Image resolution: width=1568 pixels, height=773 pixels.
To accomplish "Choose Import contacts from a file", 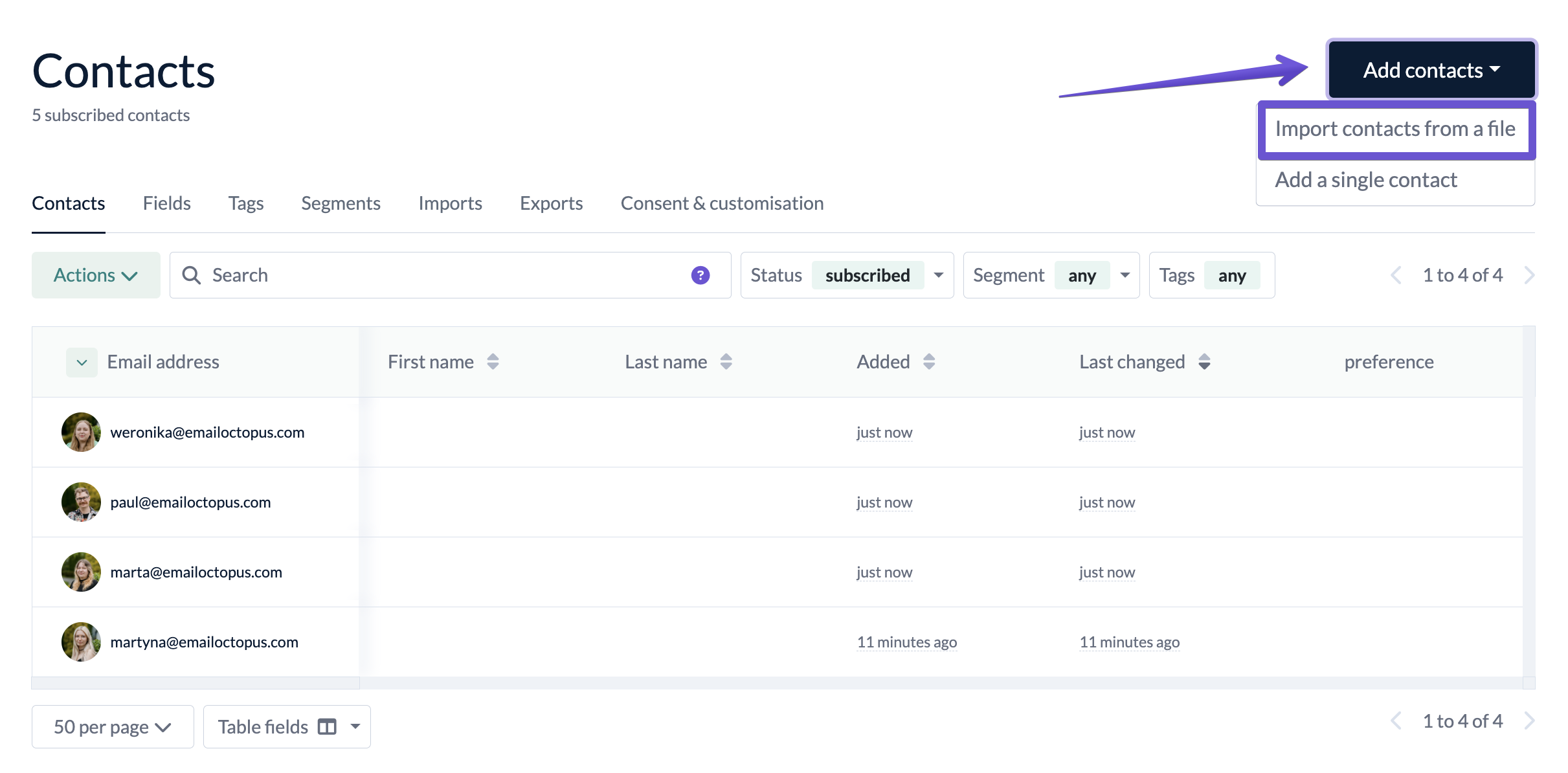I will pos(1395,129).
